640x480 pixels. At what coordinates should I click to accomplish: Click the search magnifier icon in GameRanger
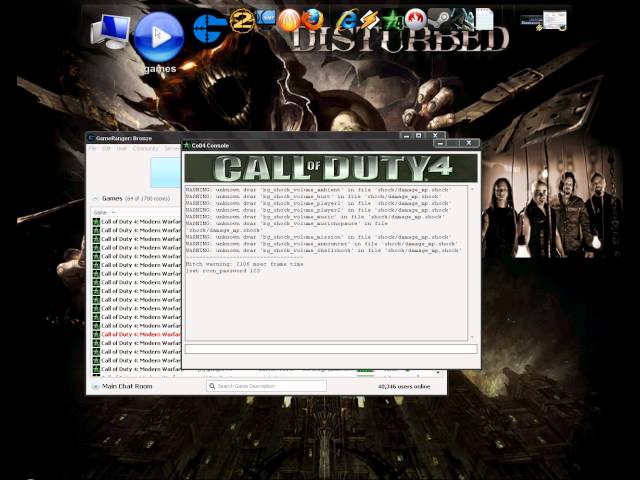click(x=212, y=386)
